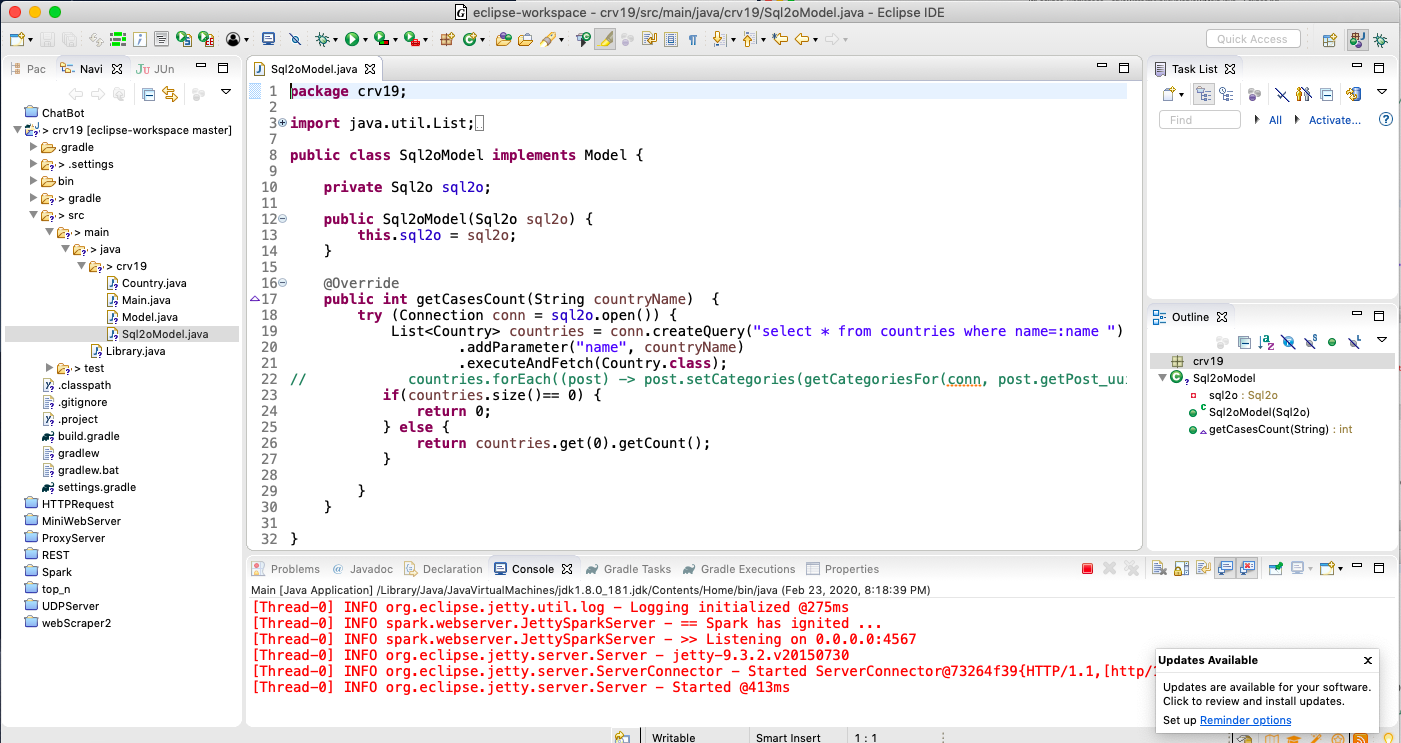The image size is (1401, 743).
Task: Switch to the Problems tab
Action: [286, 569]
